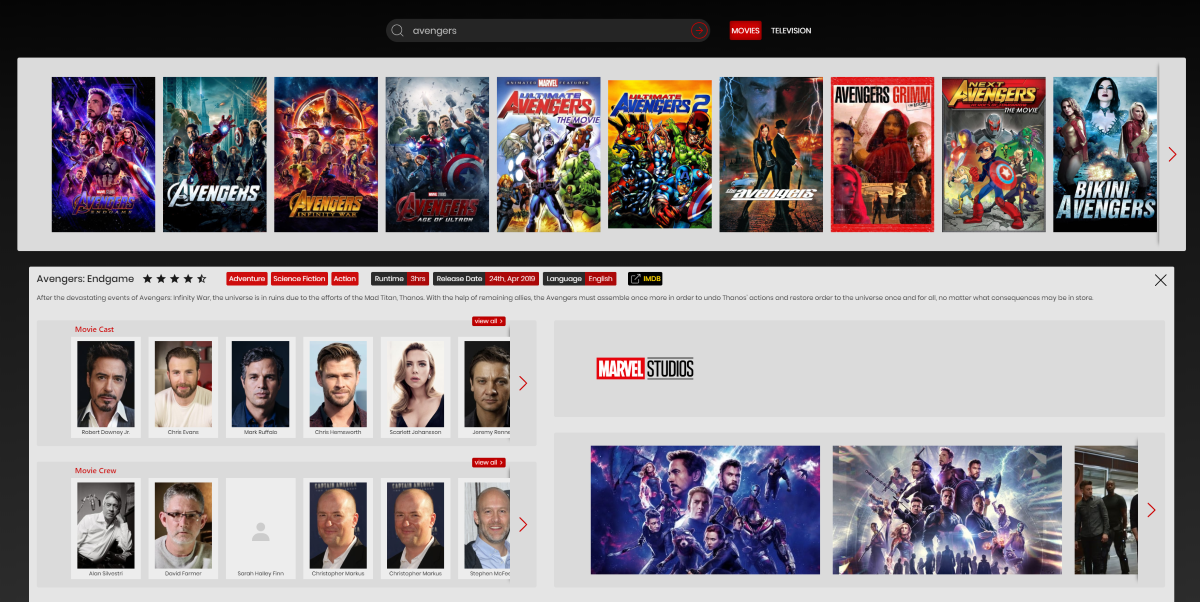This screenshot has width=1200, height=602.
Task: Open the Avengers Grimm poster
Action: pyautogui.click(x=883, y=154)
